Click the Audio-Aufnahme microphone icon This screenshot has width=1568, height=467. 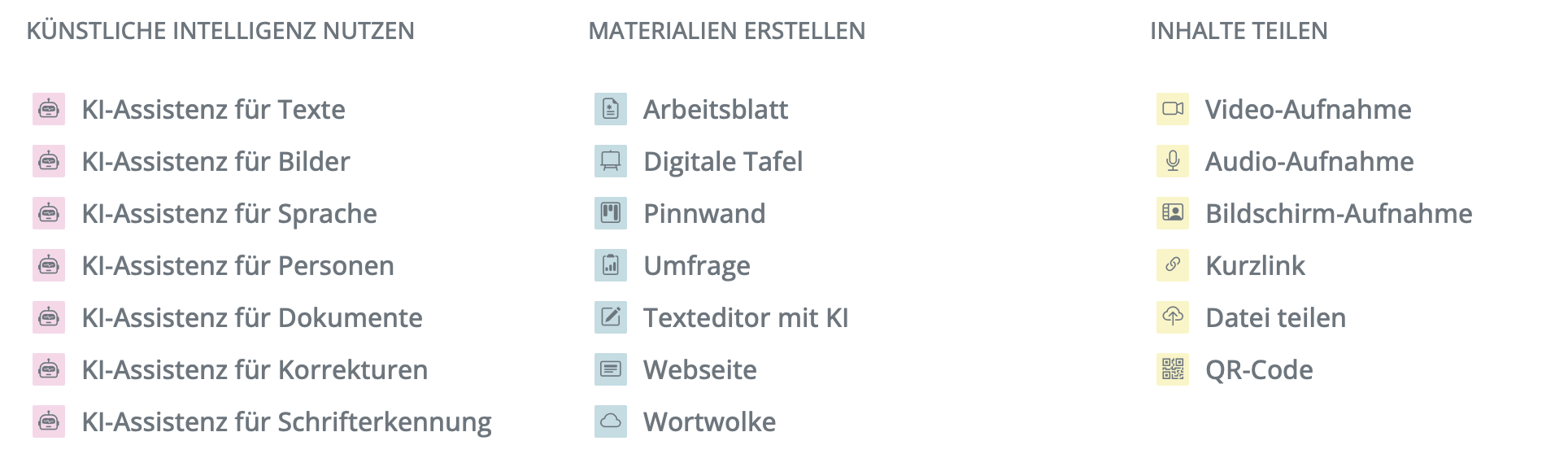pyautogui.click(x=1173, y=161)
